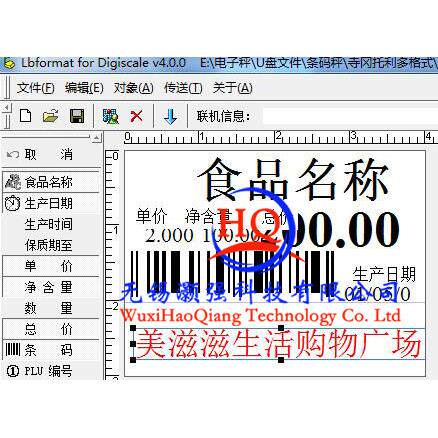Select the 单价 label text on canvas
This screenshot has height=438, width=438.
pos(152,216)
